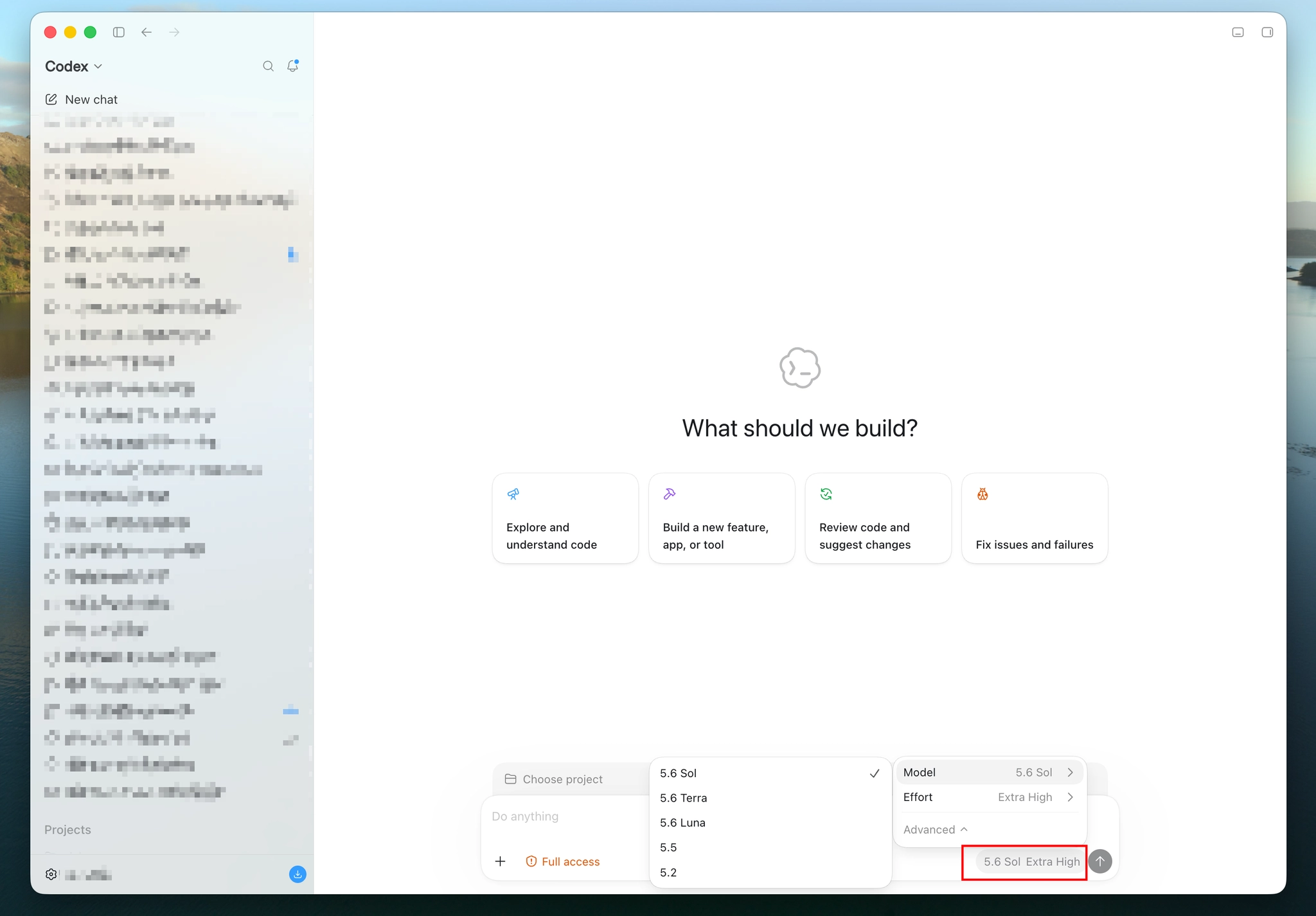Go back with the left arrow
The image size is (1316, 916).
tap(147, 32)
